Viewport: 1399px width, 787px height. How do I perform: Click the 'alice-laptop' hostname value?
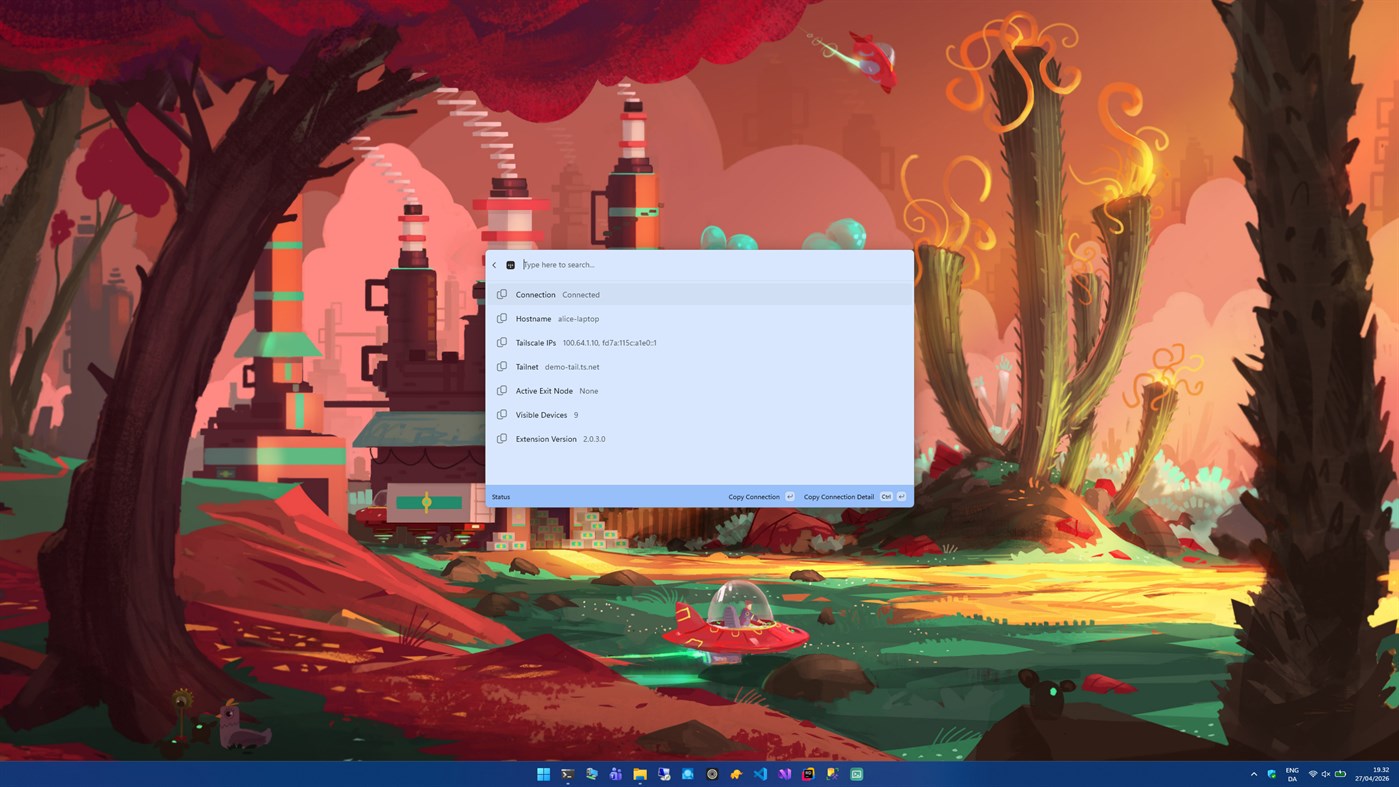[x=578, y=319]
